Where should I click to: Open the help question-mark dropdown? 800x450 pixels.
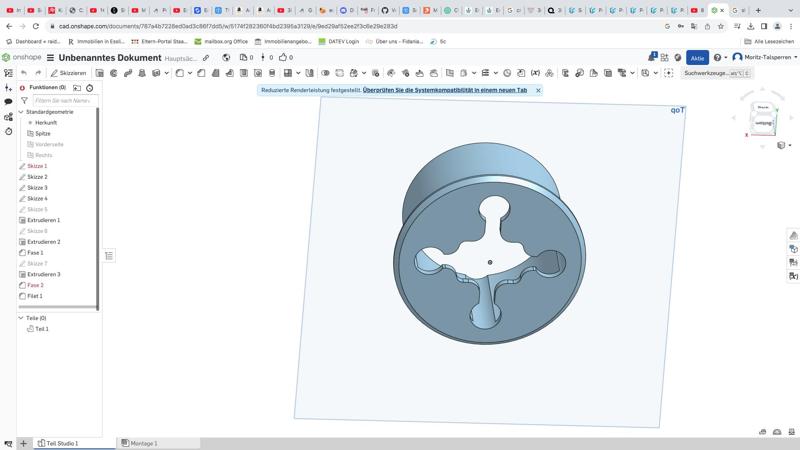coord(720,58)
